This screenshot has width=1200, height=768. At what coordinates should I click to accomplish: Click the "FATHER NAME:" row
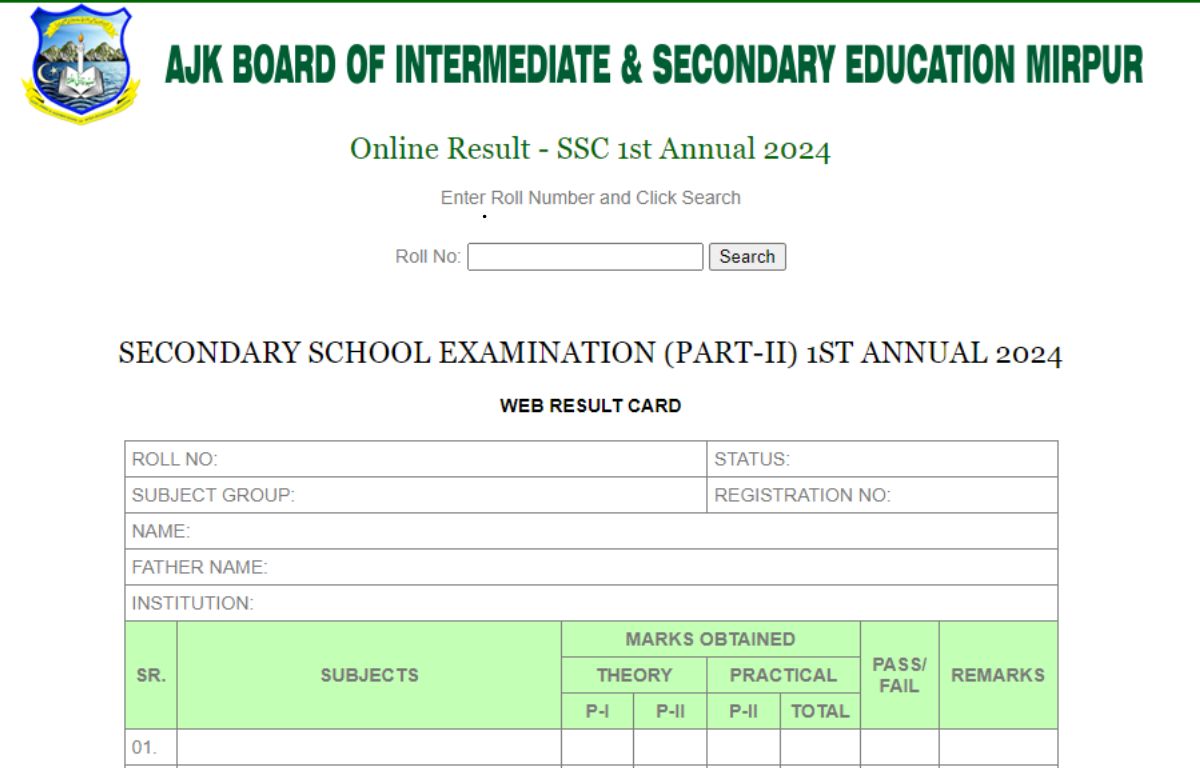pos(591,567)
